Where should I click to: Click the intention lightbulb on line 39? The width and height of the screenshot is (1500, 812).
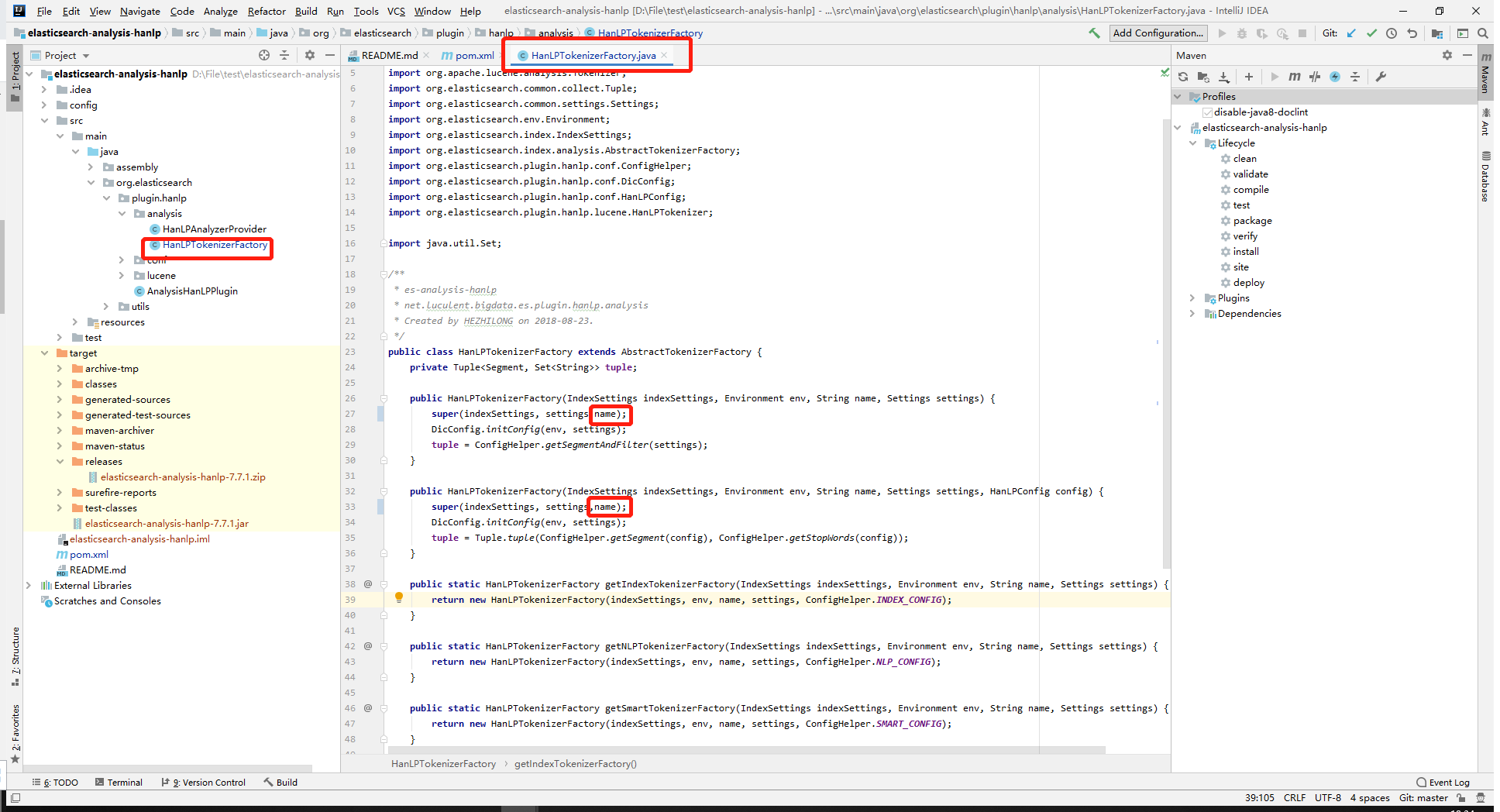399,597
